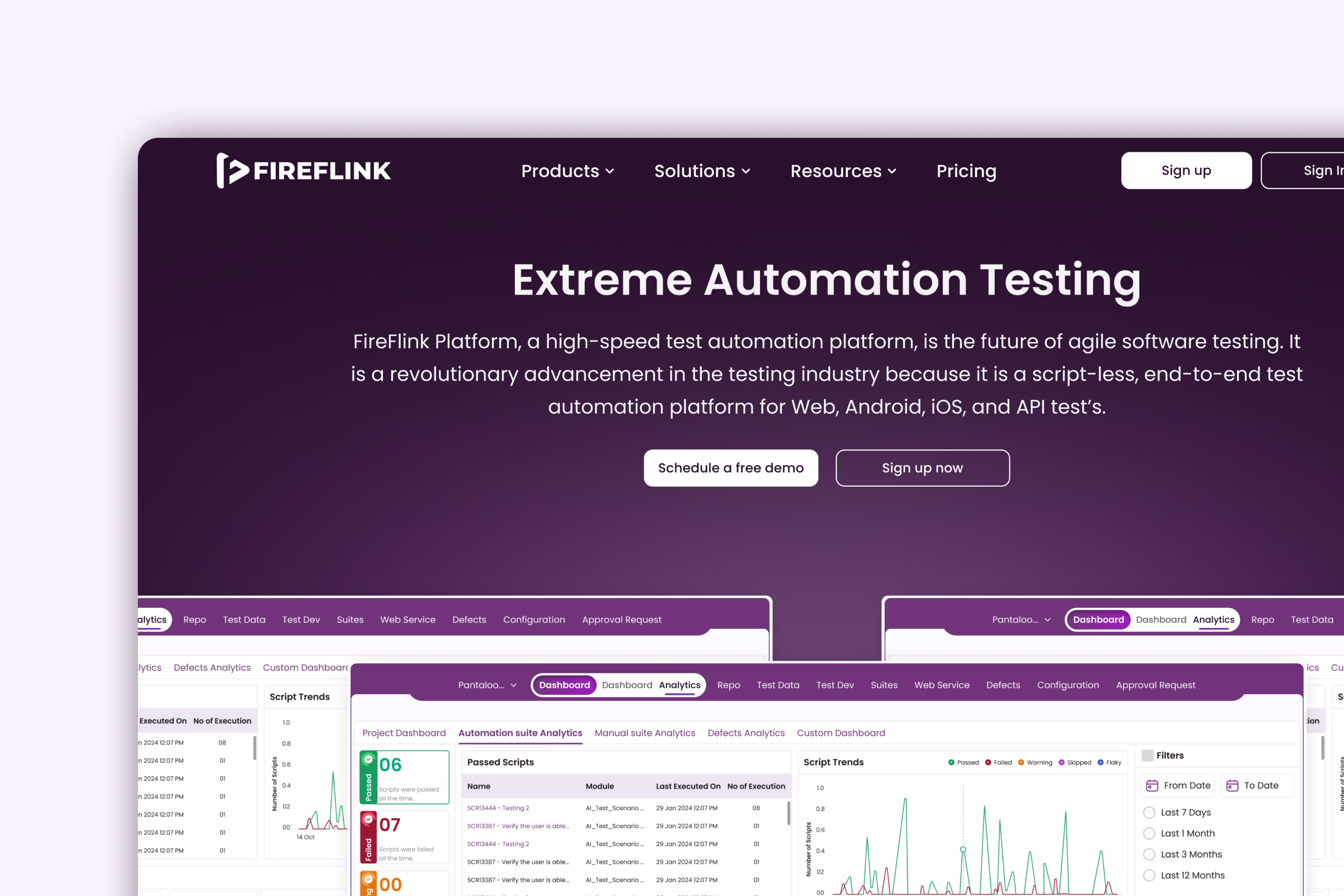Expand the Resources menu

tap(843, 171)
